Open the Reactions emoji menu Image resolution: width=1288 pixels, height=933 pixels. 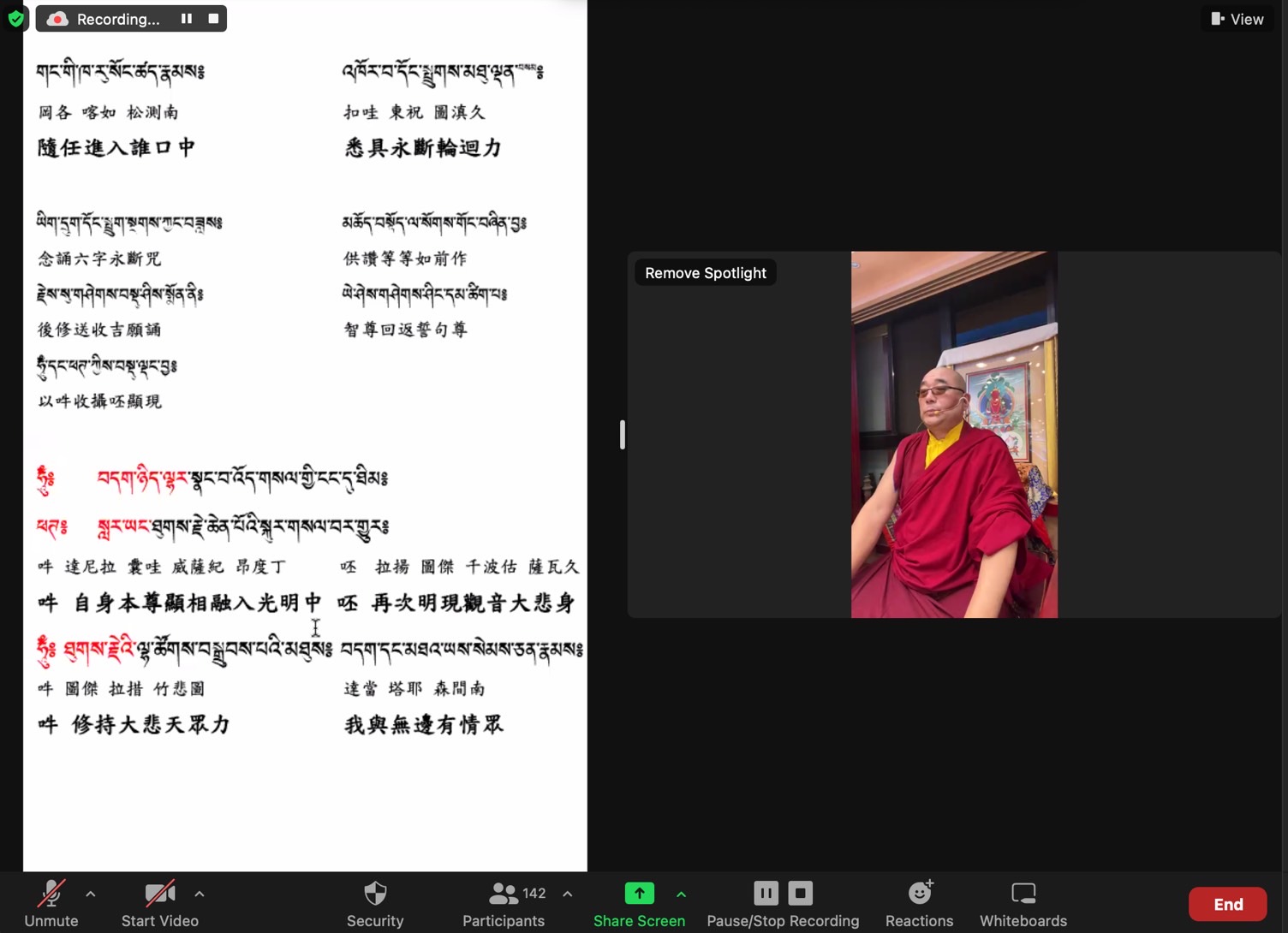click(919, 903)
